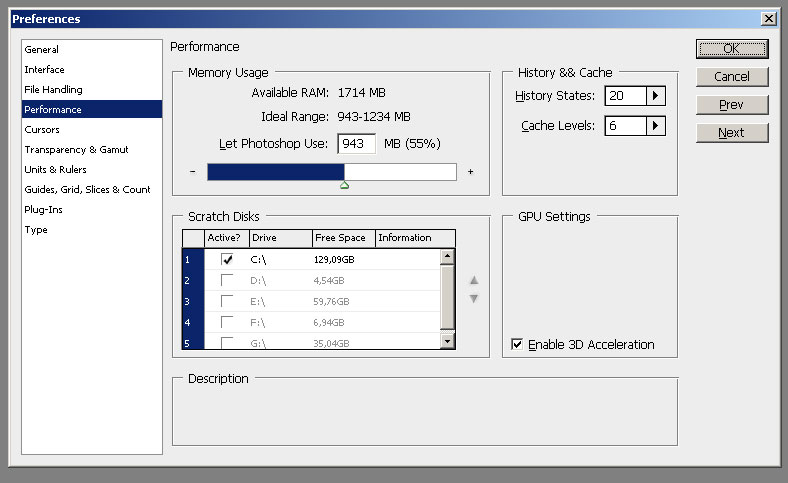The image size is (788, 483).
Task: Open Cursors preferences
Action: coord(91,129)
